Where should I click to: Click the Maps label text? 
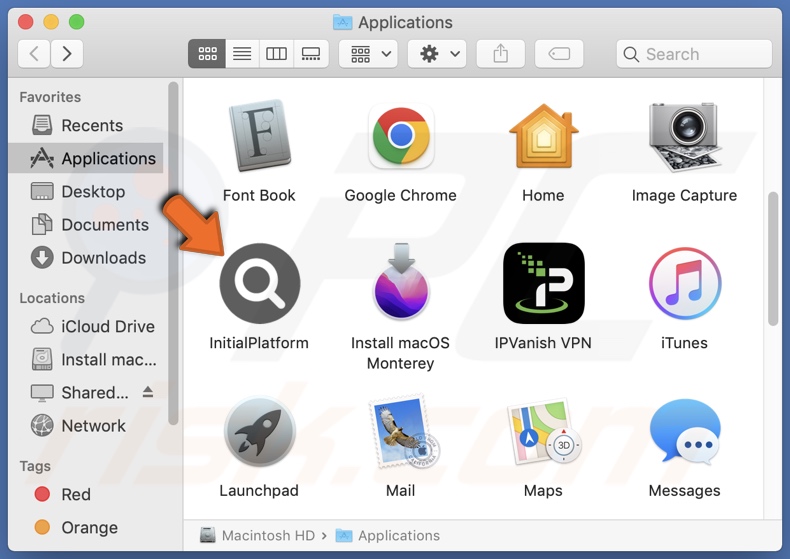coord(543,491)
